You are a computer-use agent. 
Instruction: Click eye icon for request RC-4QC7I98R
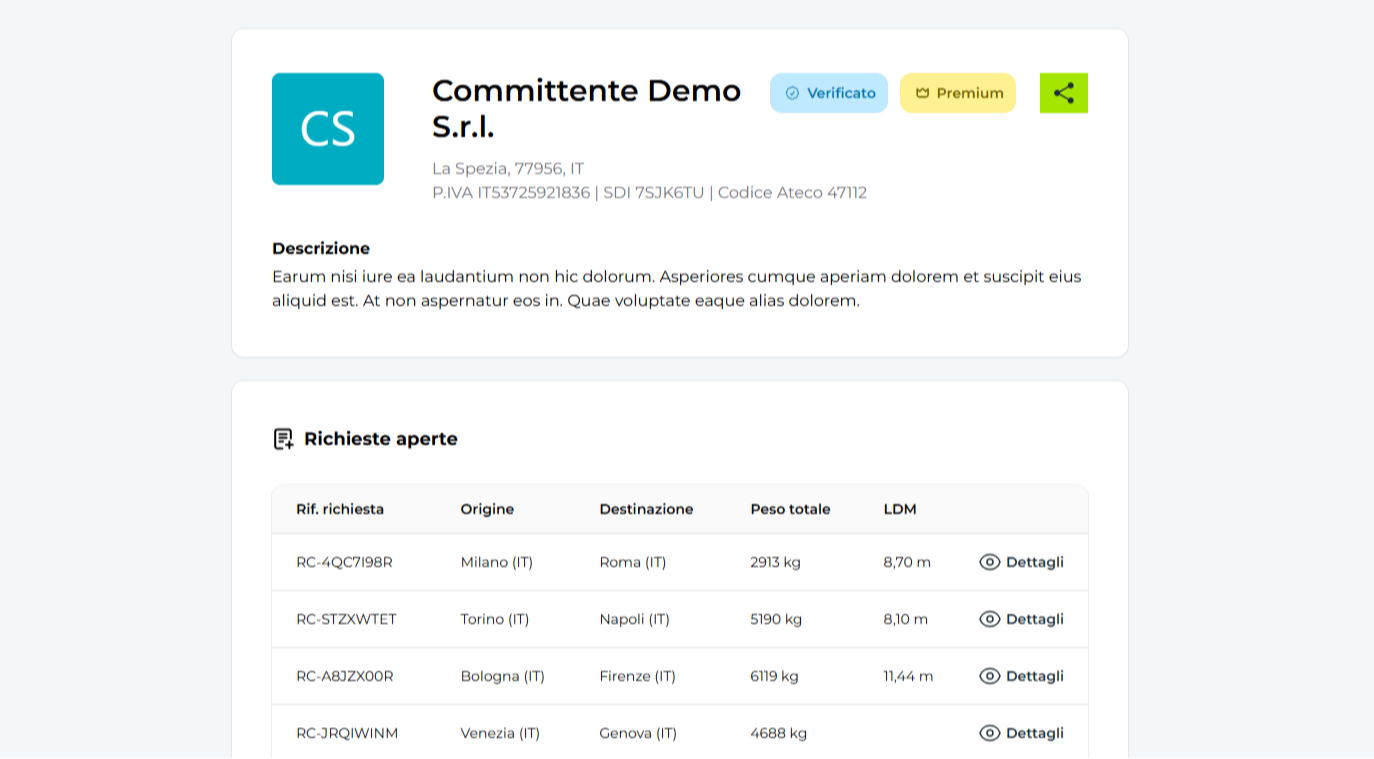click(989, 562)
